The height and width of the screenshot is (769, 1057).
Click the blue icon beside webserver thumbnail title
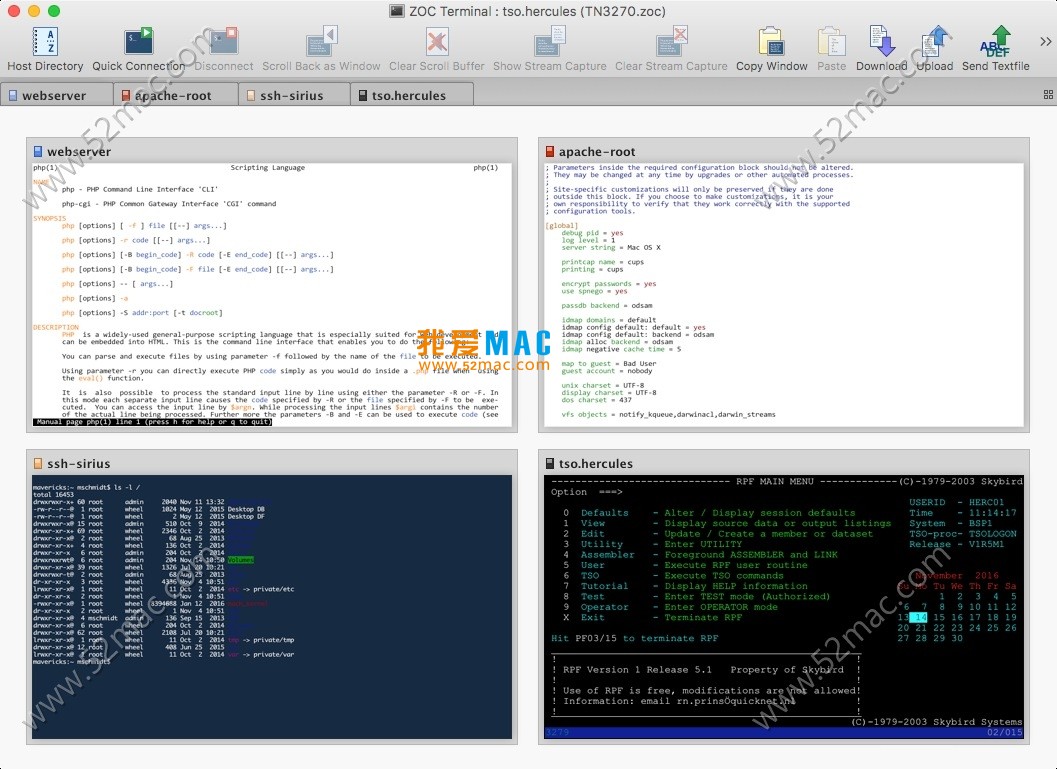point(38,152)
